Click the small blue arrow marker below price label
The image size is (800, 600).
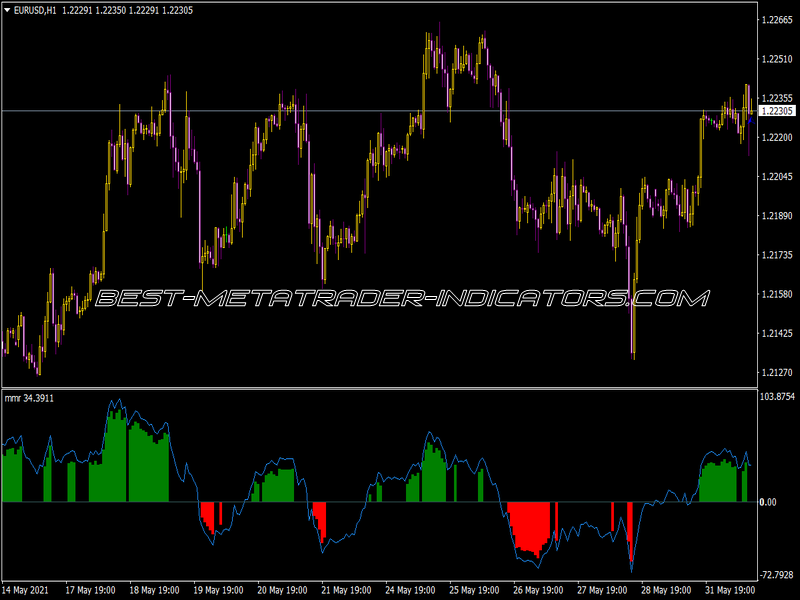pyautogui.click(x=751, y=120)
